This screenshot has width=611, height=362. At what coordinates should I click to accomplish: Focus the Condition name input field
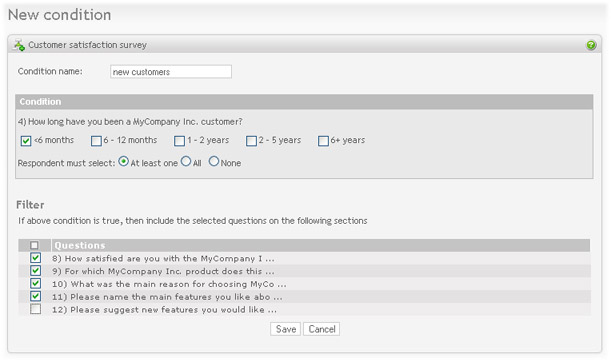(171, 72)
